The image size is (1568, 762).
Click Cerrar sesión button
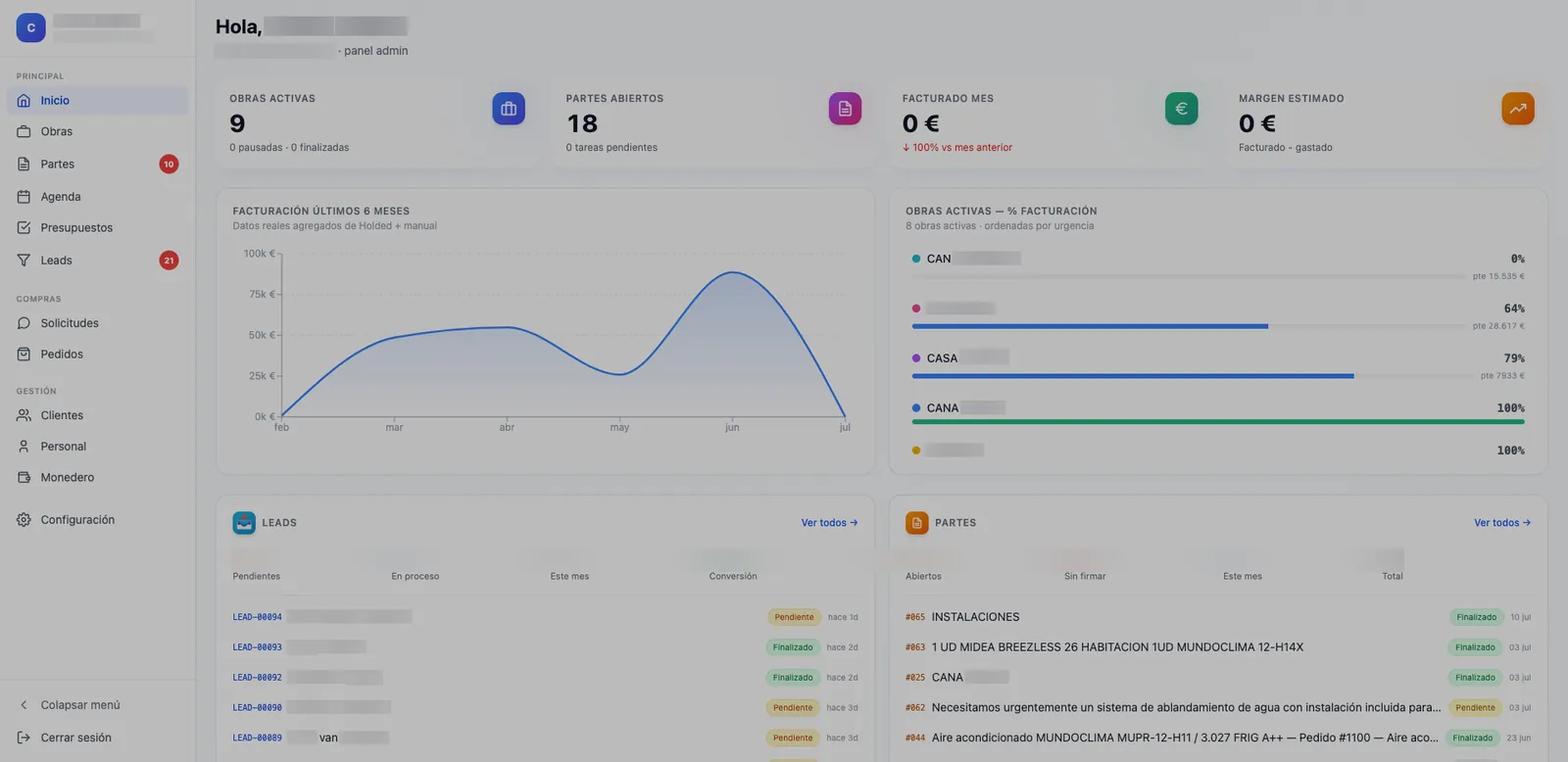point(98,738)
